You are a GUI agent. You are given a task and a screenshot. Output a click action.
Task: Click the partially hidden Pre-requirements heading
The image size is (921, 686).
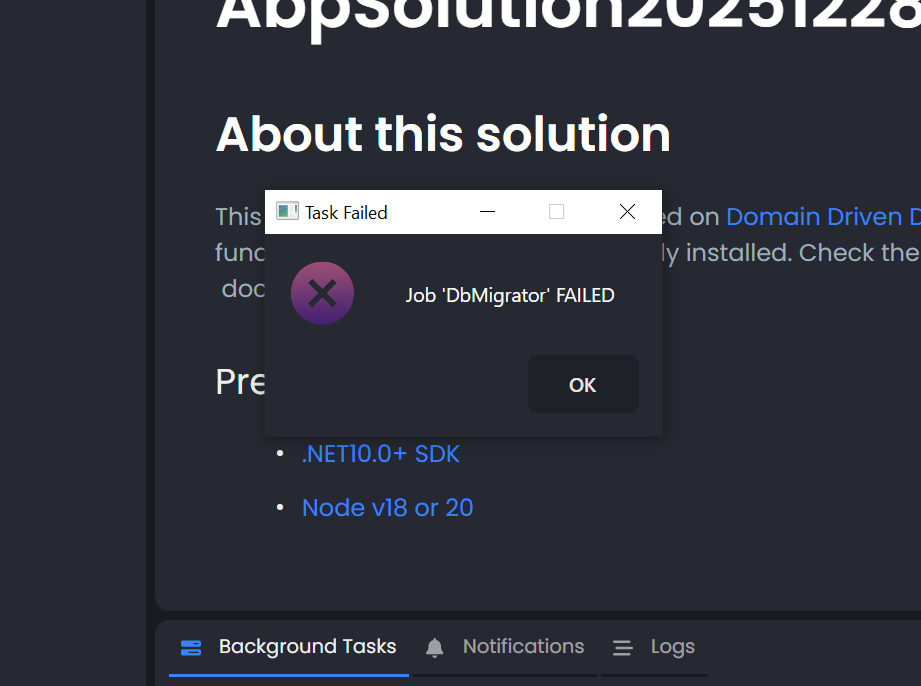pos(239,382)
